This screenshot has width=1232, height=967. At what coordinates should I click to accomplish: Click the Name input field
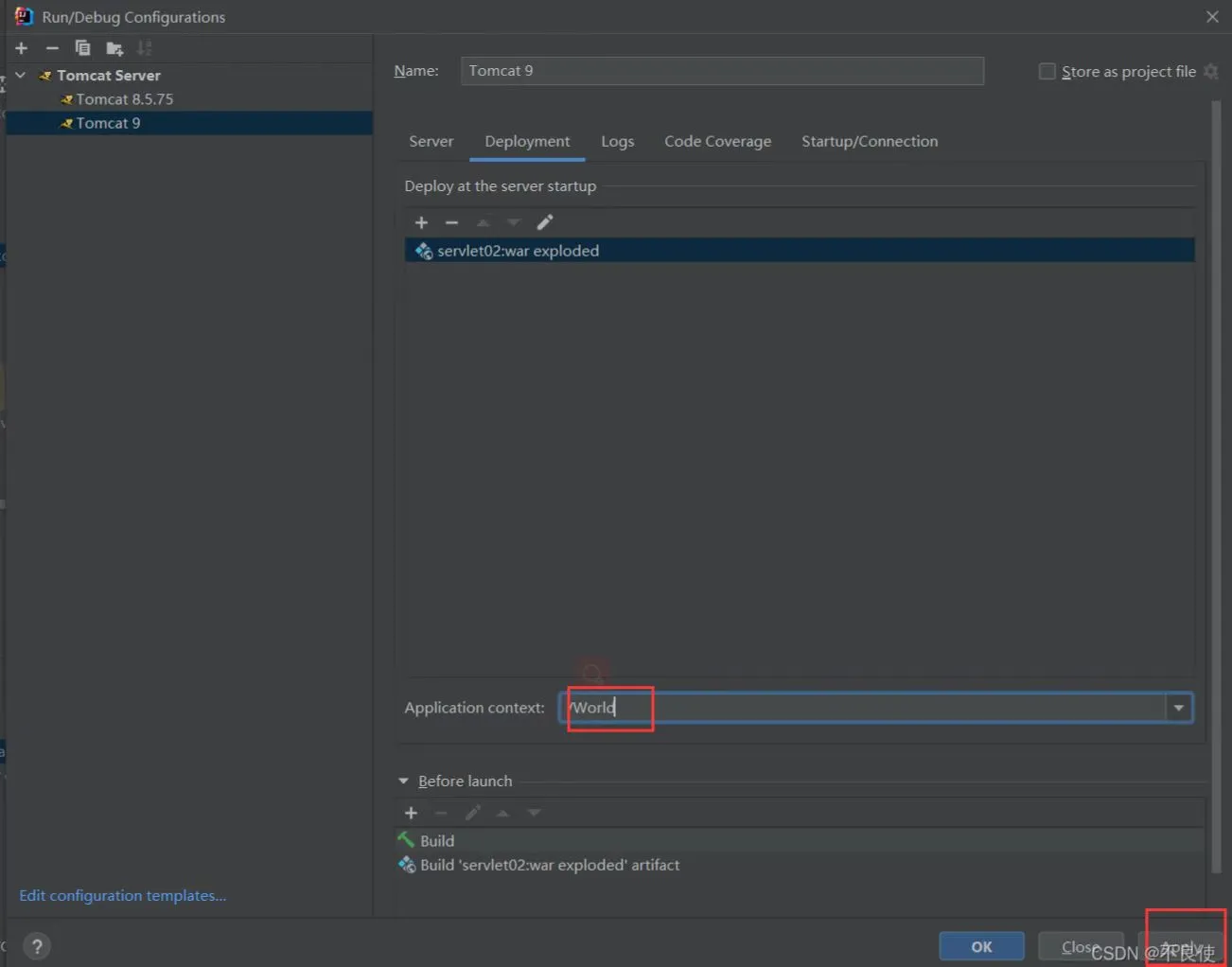pos(722,71)
